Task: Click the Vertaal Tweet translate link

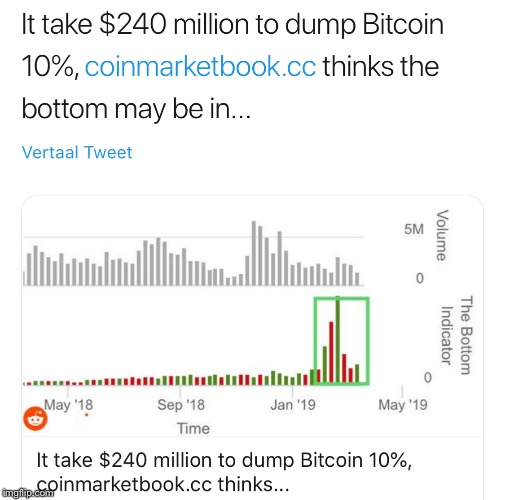Action: (x=77, y=152)
